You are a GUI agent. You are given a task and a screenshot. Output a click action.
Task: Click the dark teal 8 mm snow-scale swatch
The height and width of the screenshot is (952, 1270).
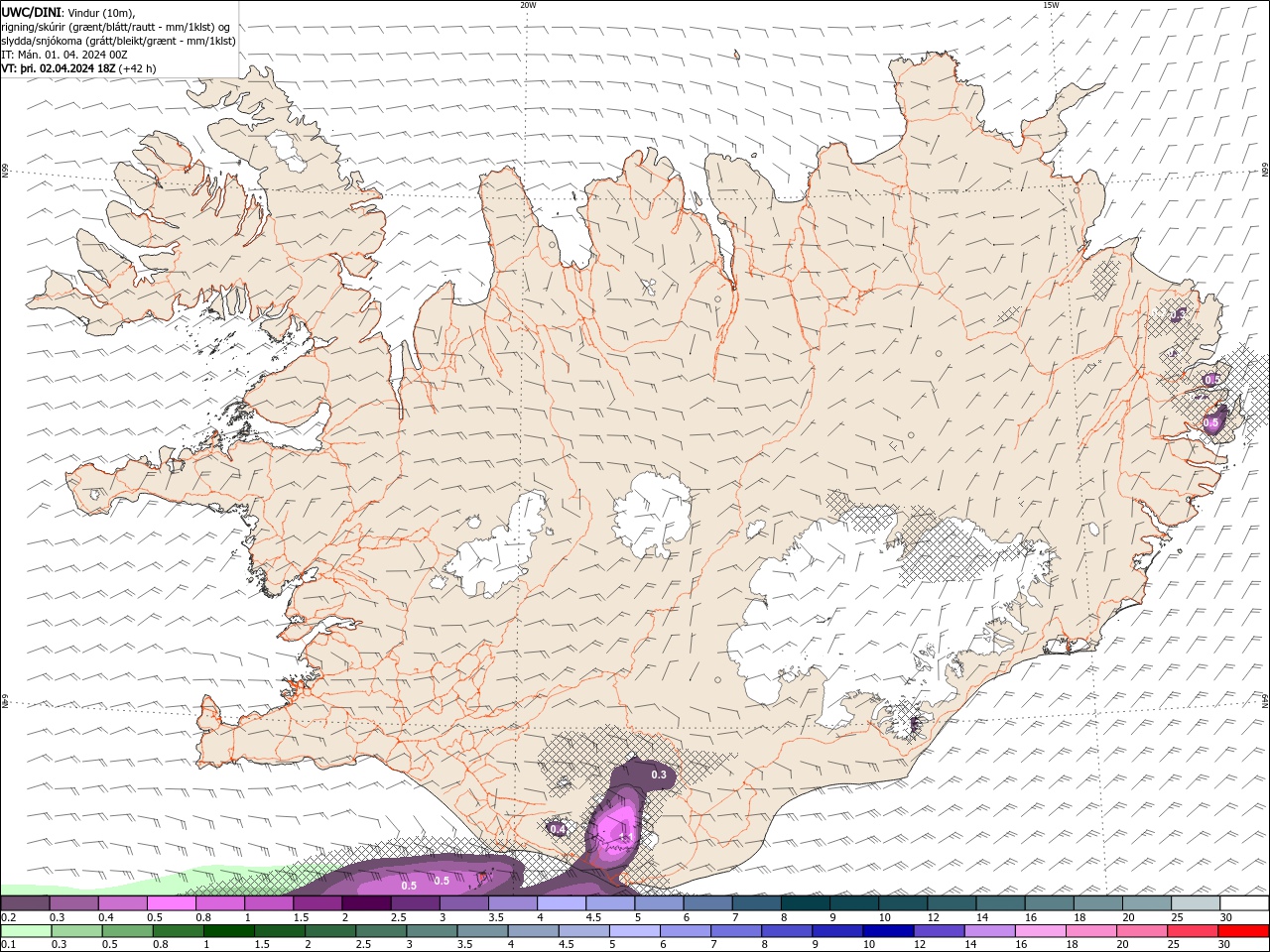point(805,903)
